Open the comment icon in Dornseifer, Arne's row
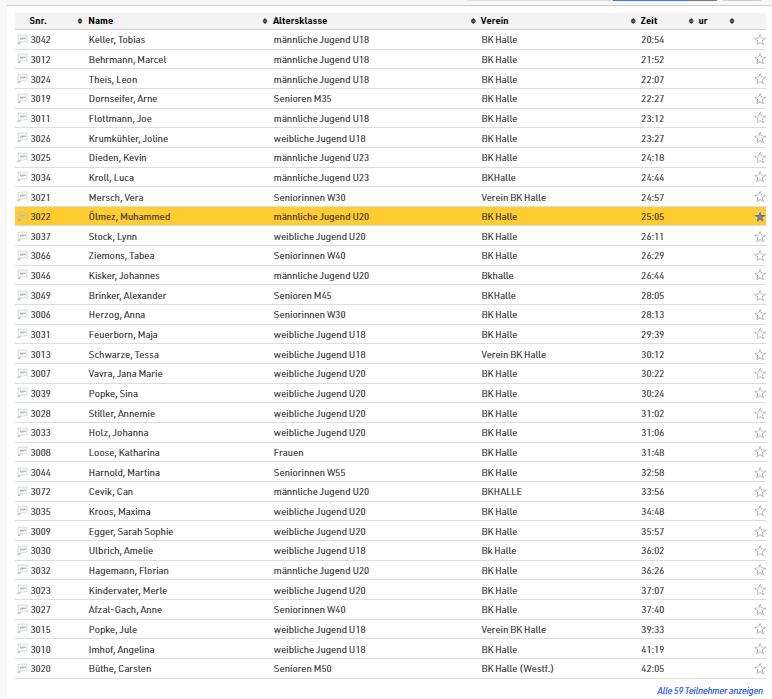Image resolution: width=772 pixels, height=699 pixels. tap(22, 99)
